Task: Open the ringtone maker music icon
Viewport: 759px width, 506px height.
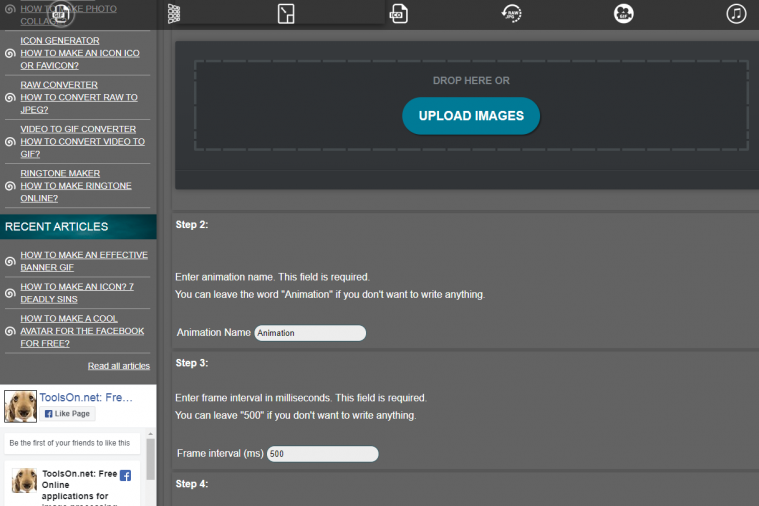Action: (x=736, y=14)
